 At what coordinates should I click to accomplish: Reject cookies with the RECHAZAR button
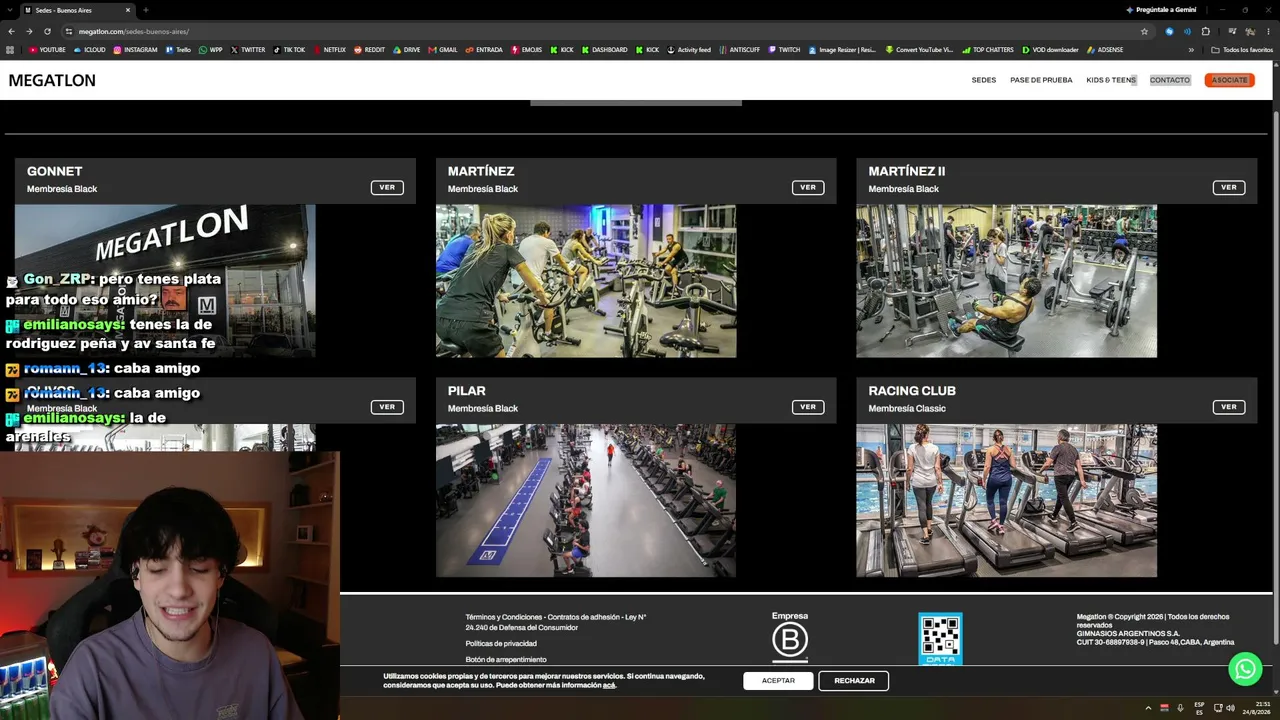tap(854, 681)
